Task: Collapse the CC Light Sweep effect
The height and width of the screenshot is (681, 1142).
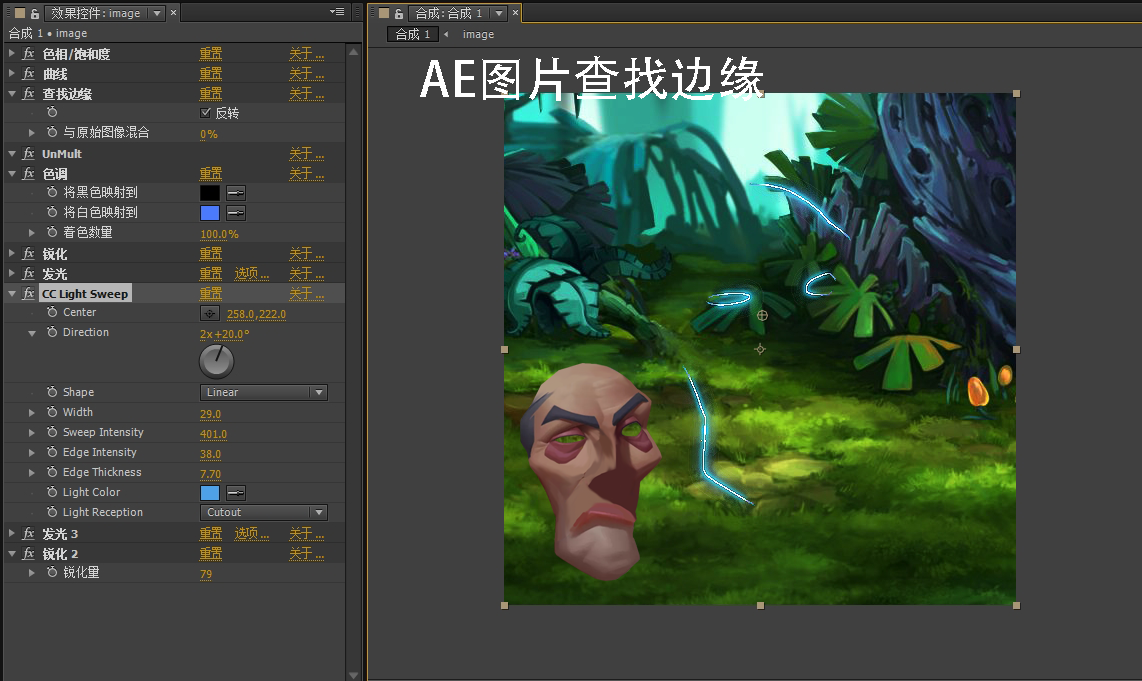Action: pos(12,294)
